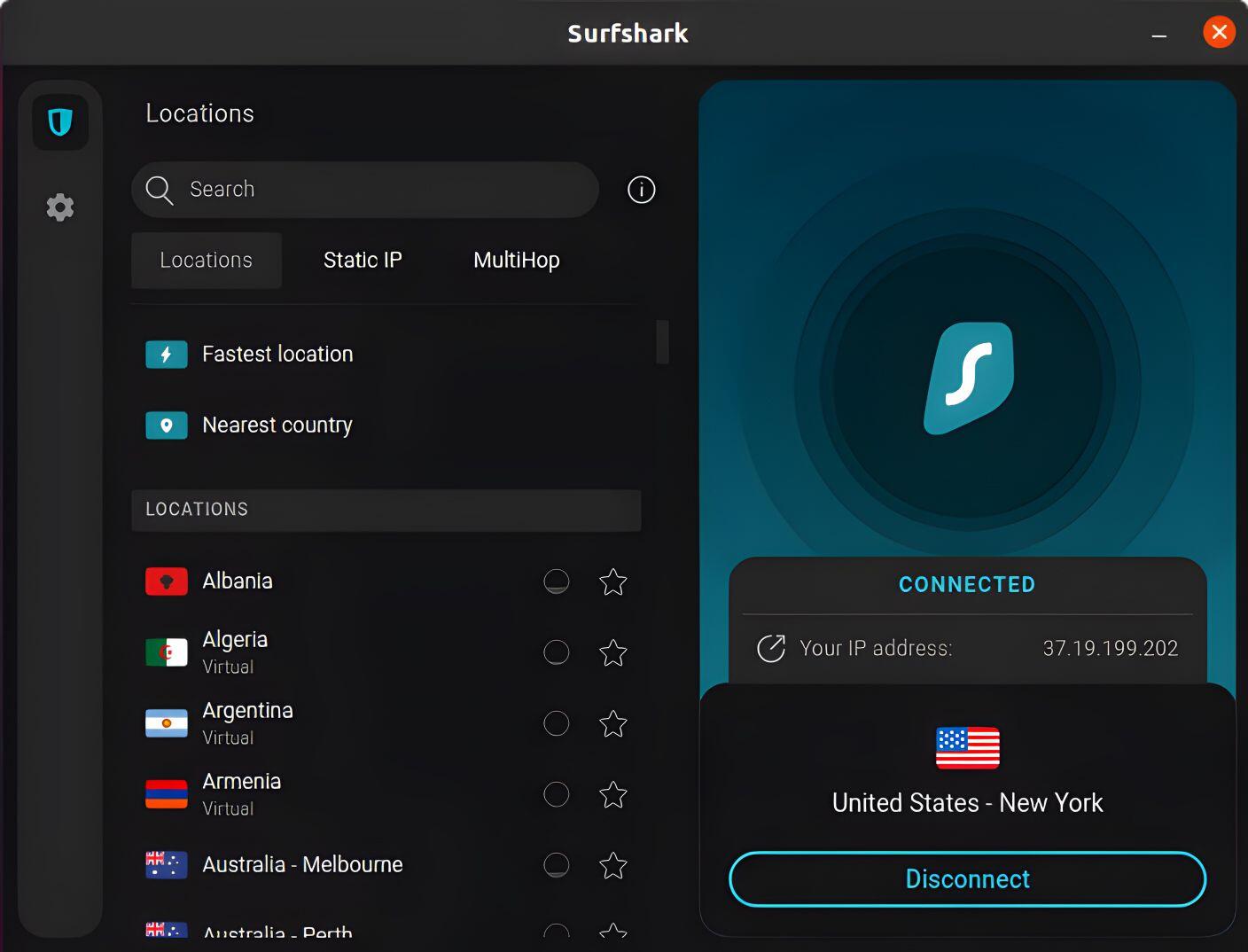The image size is (1248, 952).
Task: Connect to Fastest location
Action: click(277, 355)
